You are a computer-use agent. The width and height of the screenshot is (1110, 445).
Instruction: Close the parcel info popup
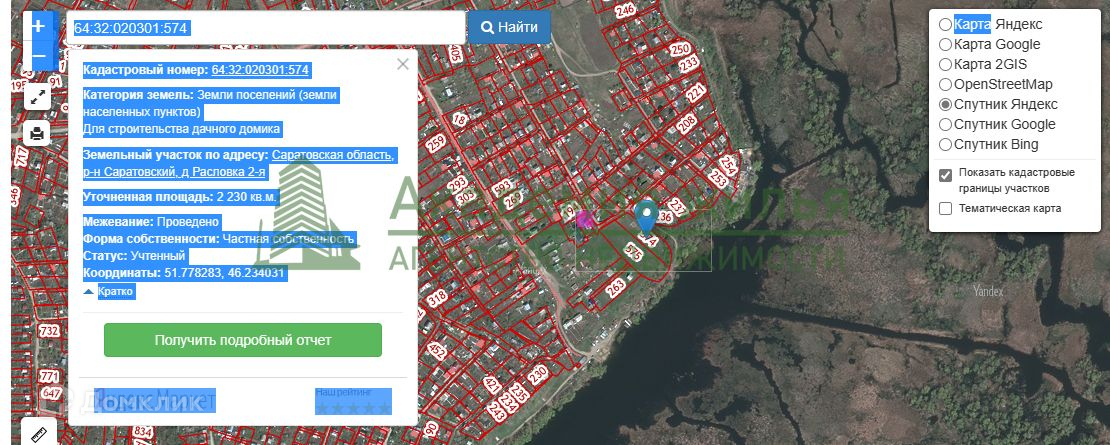(x=403, y=64)
